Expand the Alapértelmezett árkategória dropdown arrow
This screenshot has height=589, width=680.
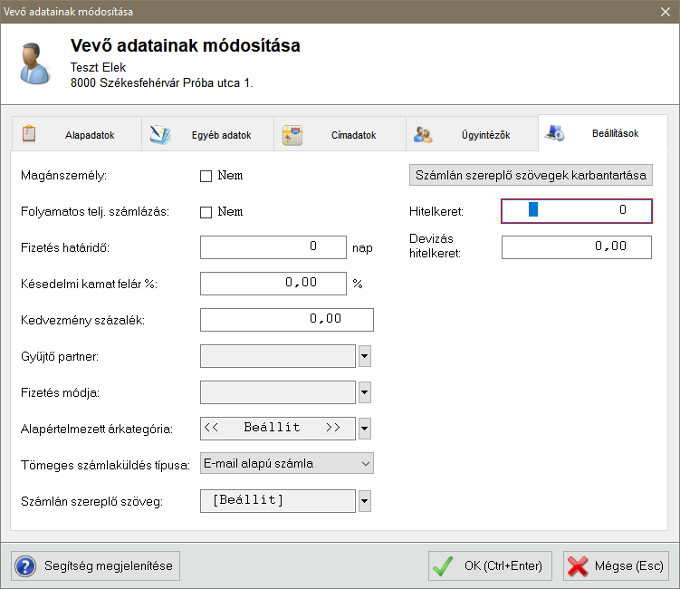[365, 428]
